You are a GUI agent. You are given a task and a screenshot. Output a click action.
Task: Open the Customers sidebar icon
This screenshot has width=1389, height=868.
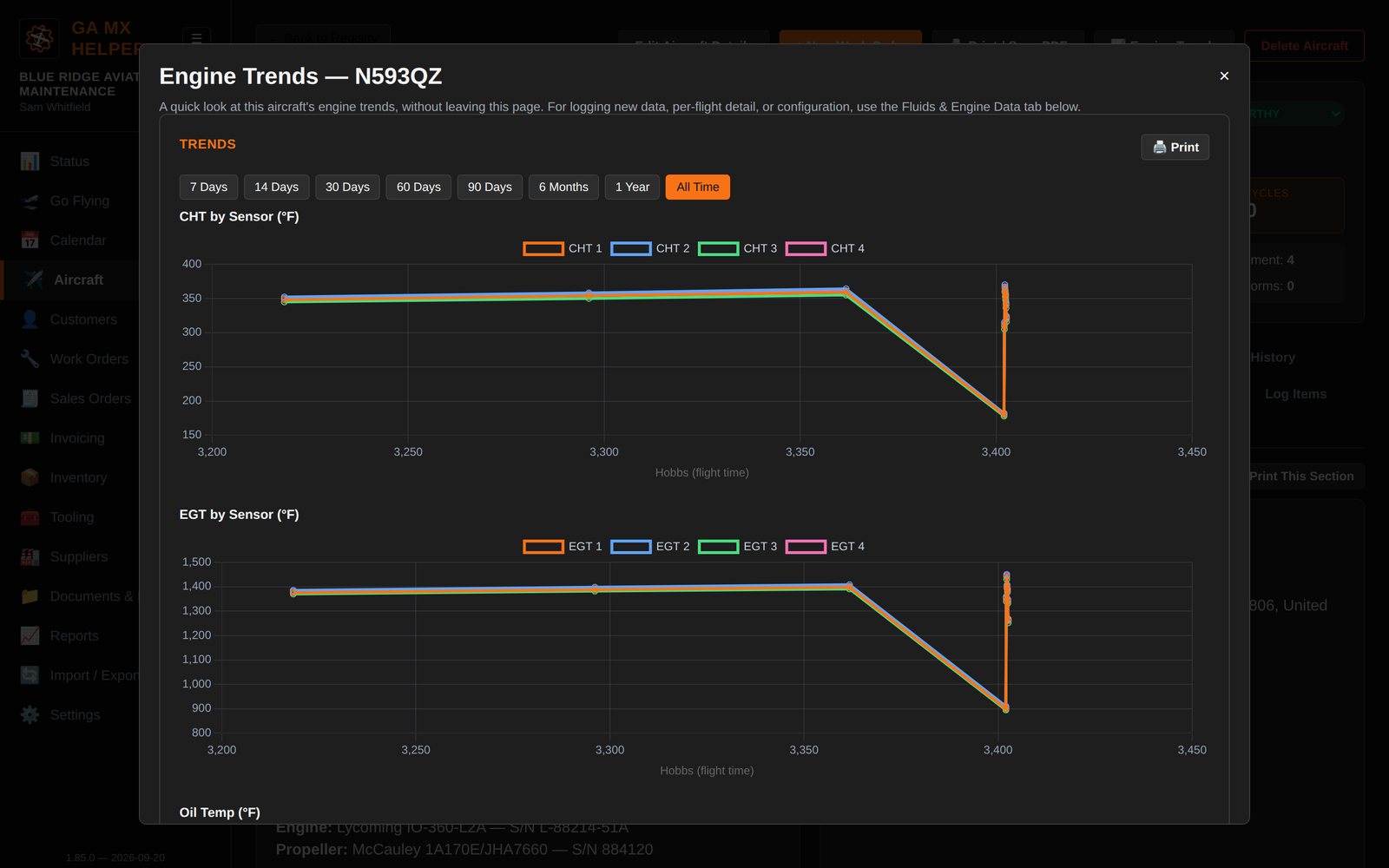point(30,319)
